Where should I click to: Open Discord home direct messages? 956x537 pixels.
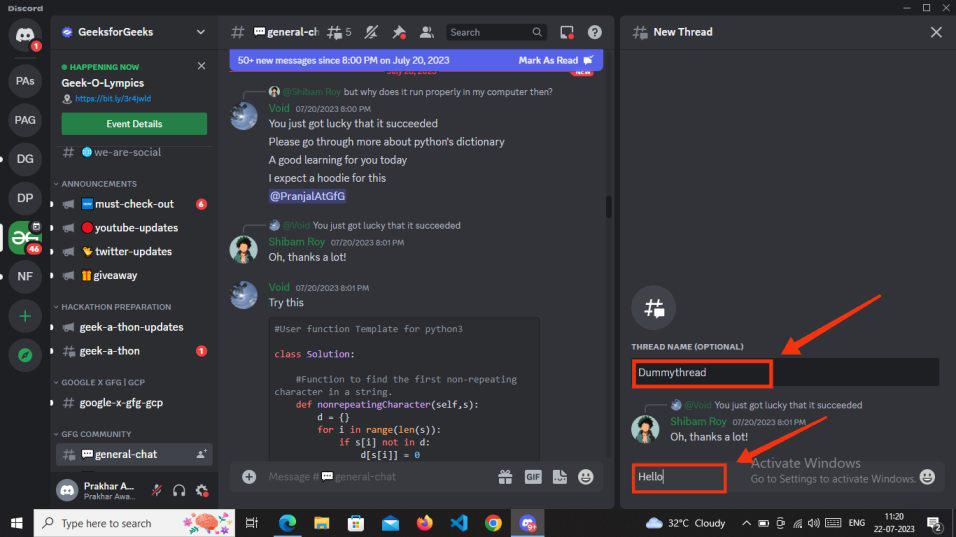(x=25, y=35)
